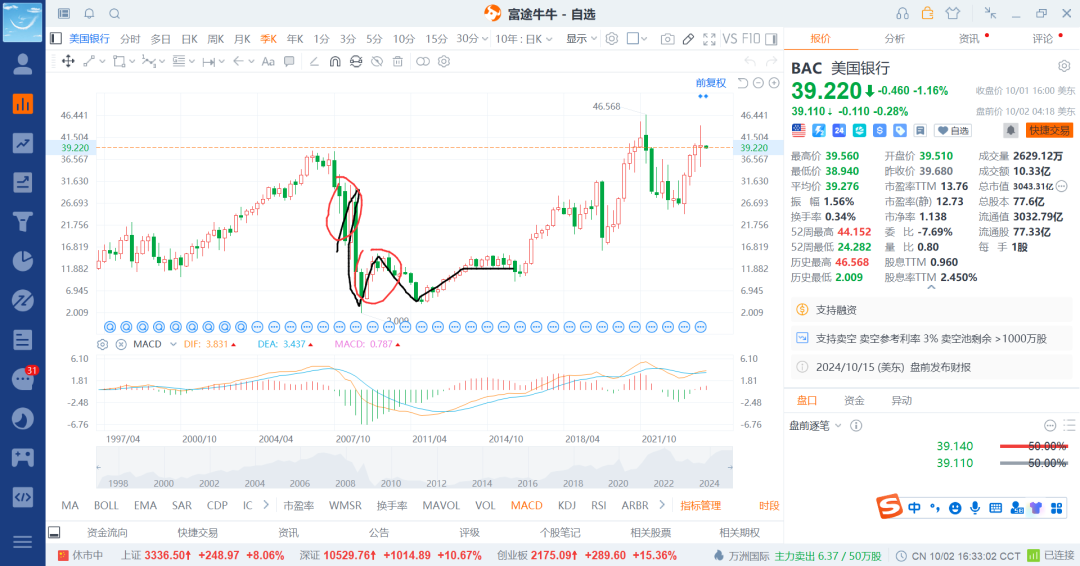Switch to the 分析 analysis tab

point(895,39)
